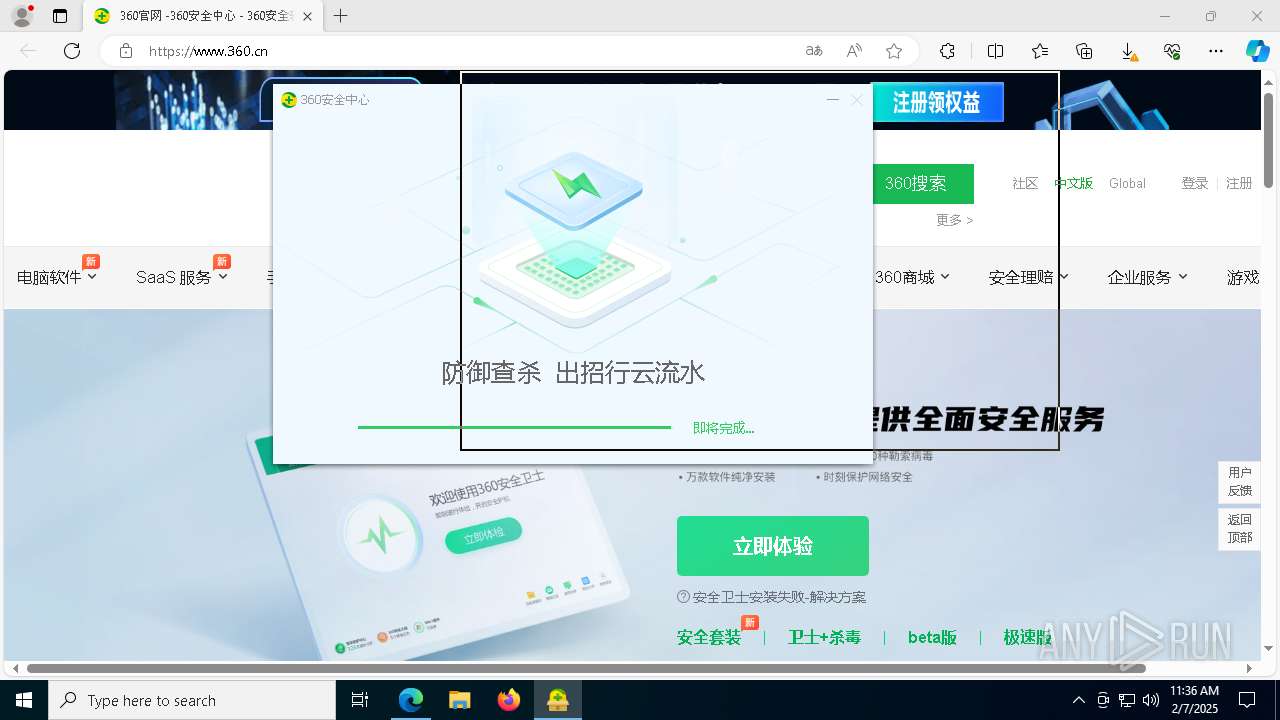Open the tab actions menu icon

[60, 16]
